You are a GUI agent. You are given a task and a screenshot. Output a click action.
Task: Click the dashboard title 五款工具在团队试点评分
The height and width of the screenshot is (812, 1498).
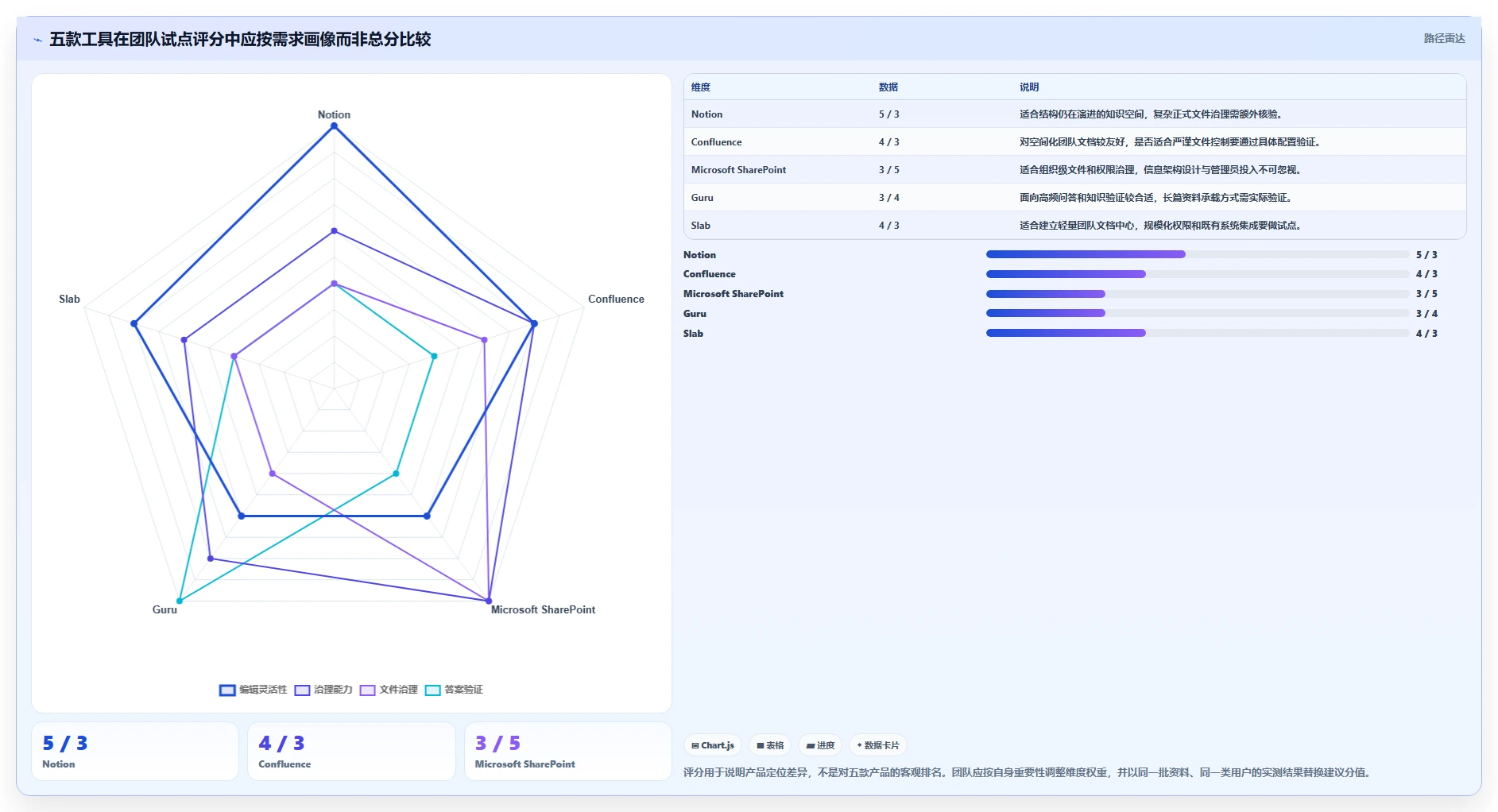[x=240, y=39]
